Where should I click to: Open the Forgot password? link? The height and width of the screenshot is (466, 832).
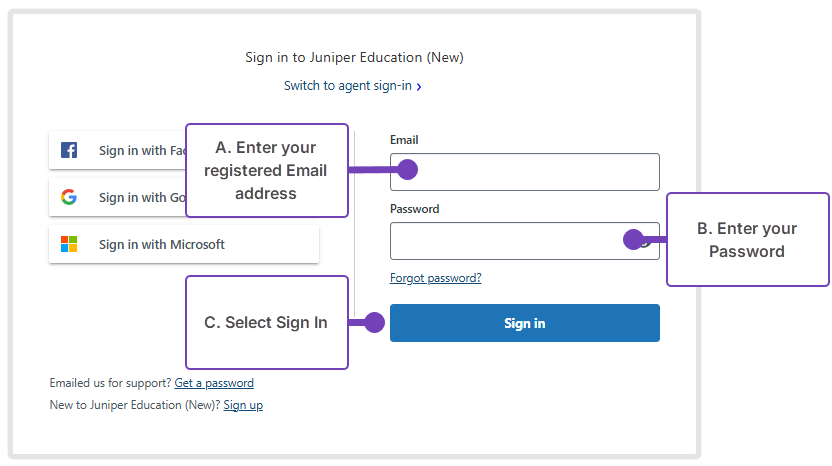(436, 278)
